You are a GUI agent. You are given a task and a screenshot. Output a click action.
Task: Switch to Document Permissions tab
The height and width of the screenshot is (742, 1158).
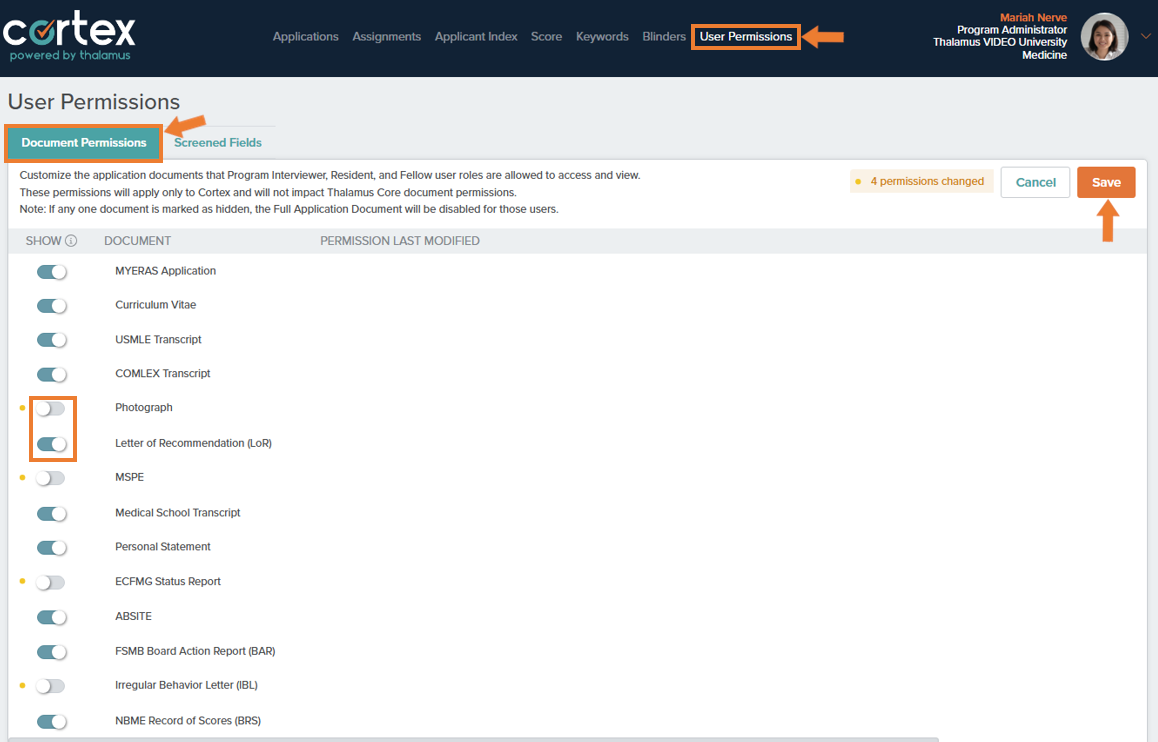[x=83, y=142]
